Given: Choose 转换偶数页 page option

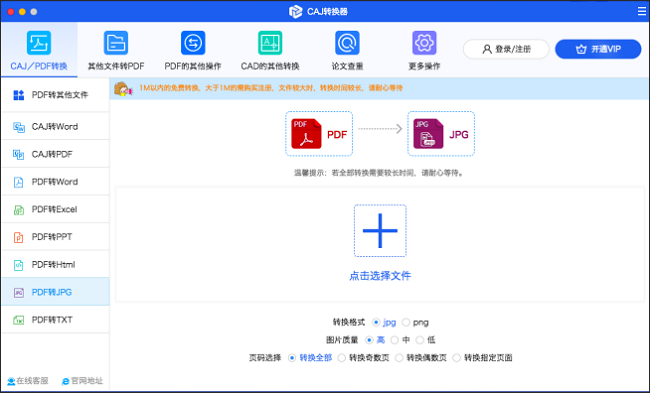Looking at the screenshot, I should 399,358.
